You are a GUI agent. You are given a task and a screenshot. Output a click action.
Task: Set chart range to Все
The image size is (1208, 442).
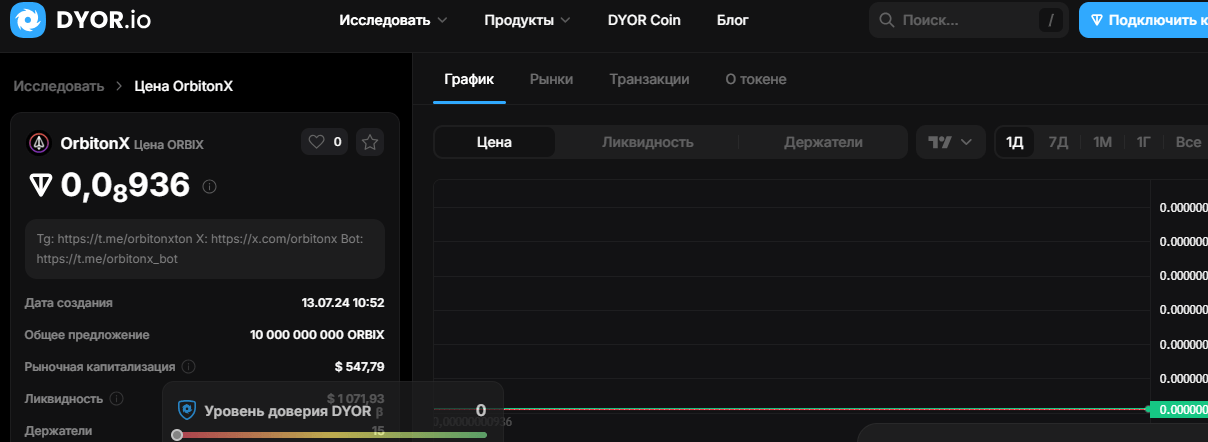(x=1188, y=142)
